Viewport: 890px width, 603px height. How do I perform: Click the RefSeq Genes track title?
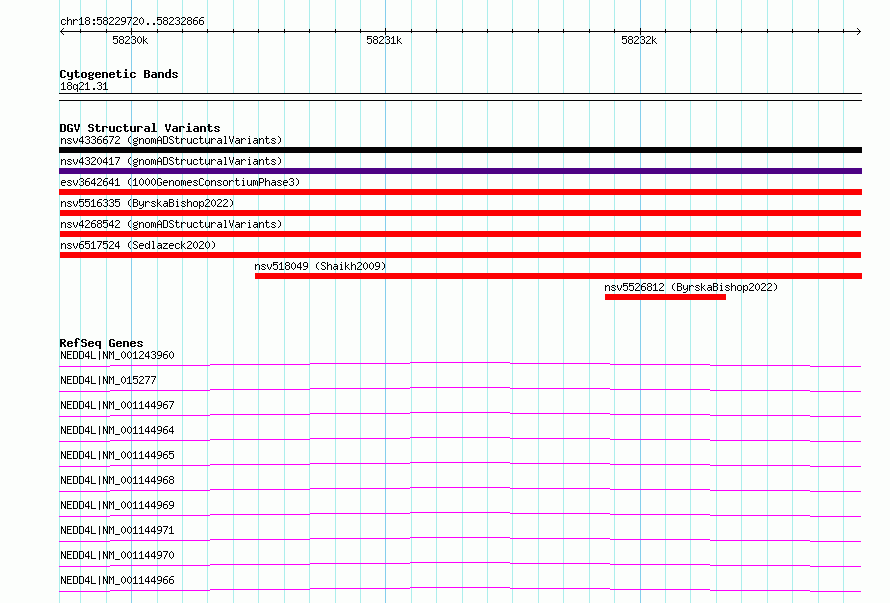101,343
